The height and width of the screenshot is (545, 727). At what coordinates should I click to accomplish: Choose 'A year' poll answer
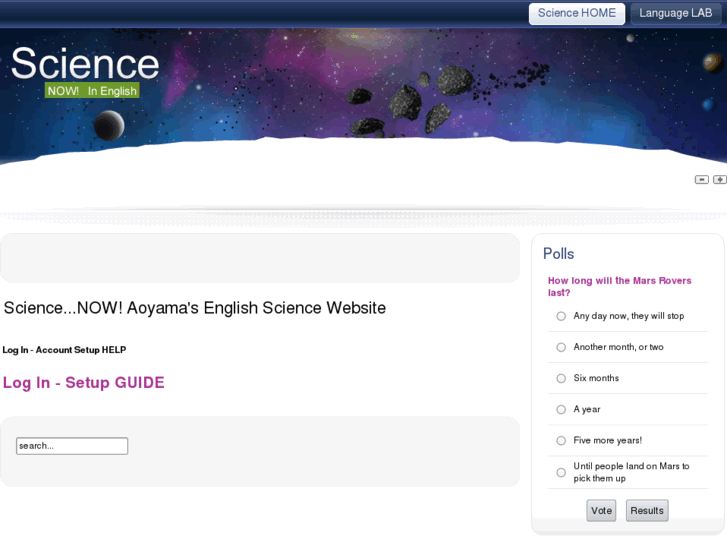[561, 409]
